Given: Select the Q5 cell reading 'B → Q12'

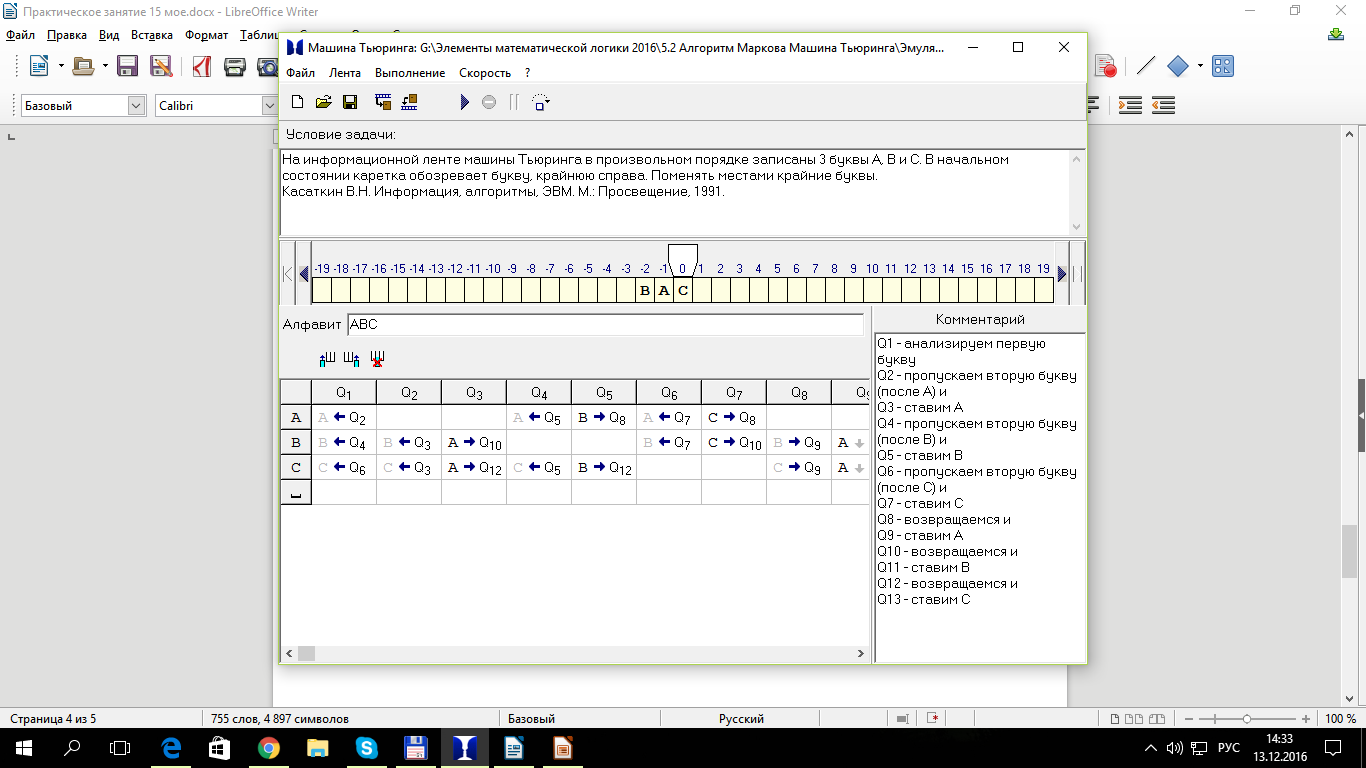Looking at the screenshot, I should (x=604, y=467).
